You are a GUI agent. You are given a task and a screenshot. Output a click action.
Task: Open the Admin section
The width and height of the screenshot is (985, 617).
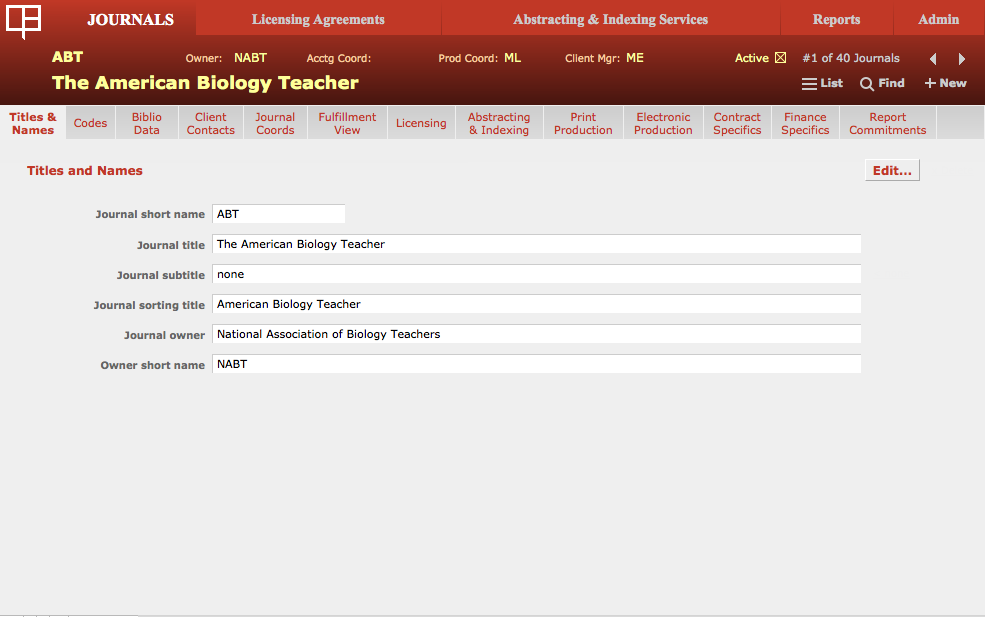[939, 19]
